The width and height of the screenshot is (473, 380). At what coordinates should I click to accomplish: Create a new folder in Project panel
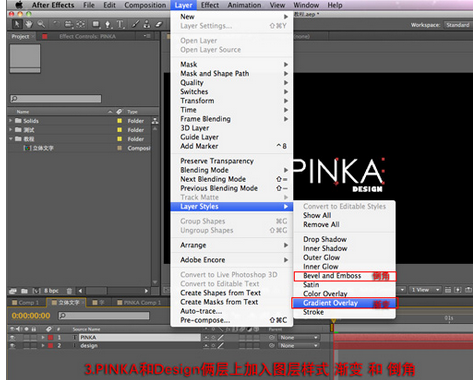click(x=24, y=291)
